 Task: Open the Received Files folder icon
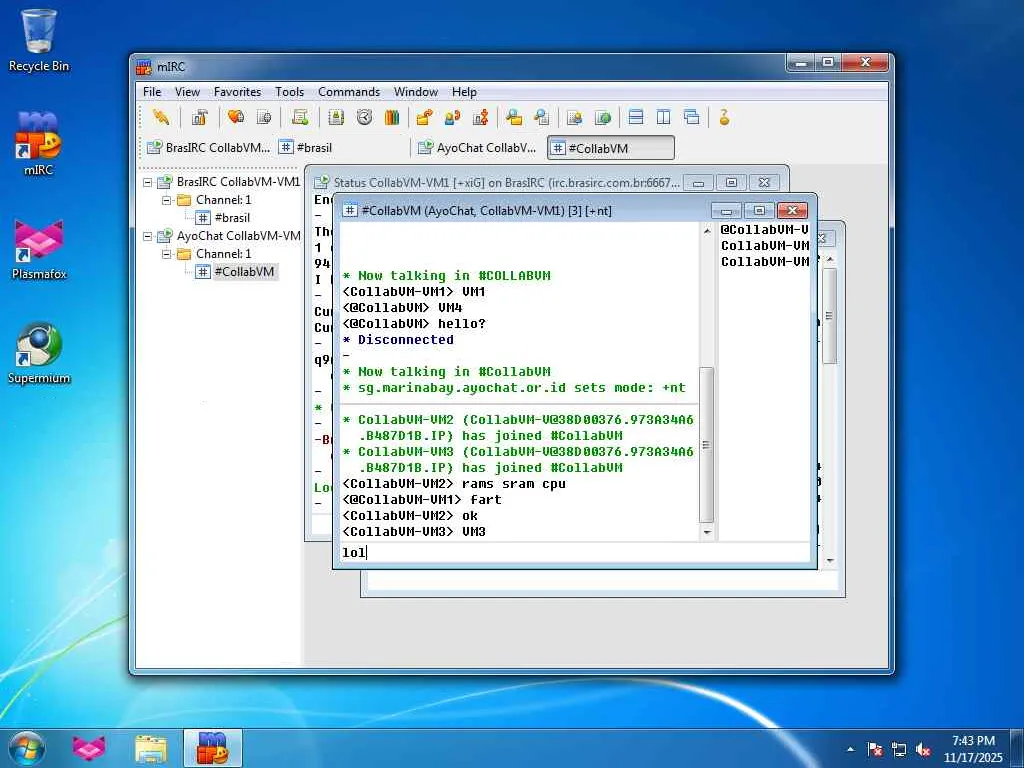click(x=514, y=118)
